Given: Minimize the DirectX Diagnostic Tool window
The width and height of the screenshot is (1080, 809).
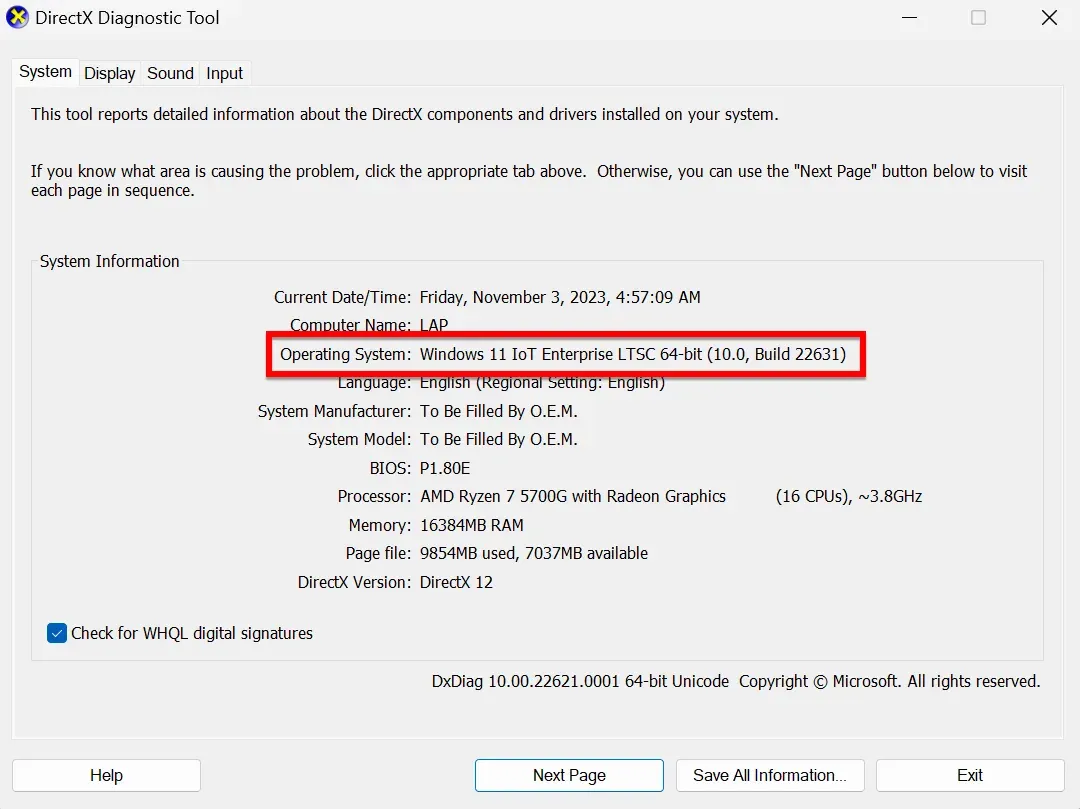Looking at the screenshot, I should 909,17.
